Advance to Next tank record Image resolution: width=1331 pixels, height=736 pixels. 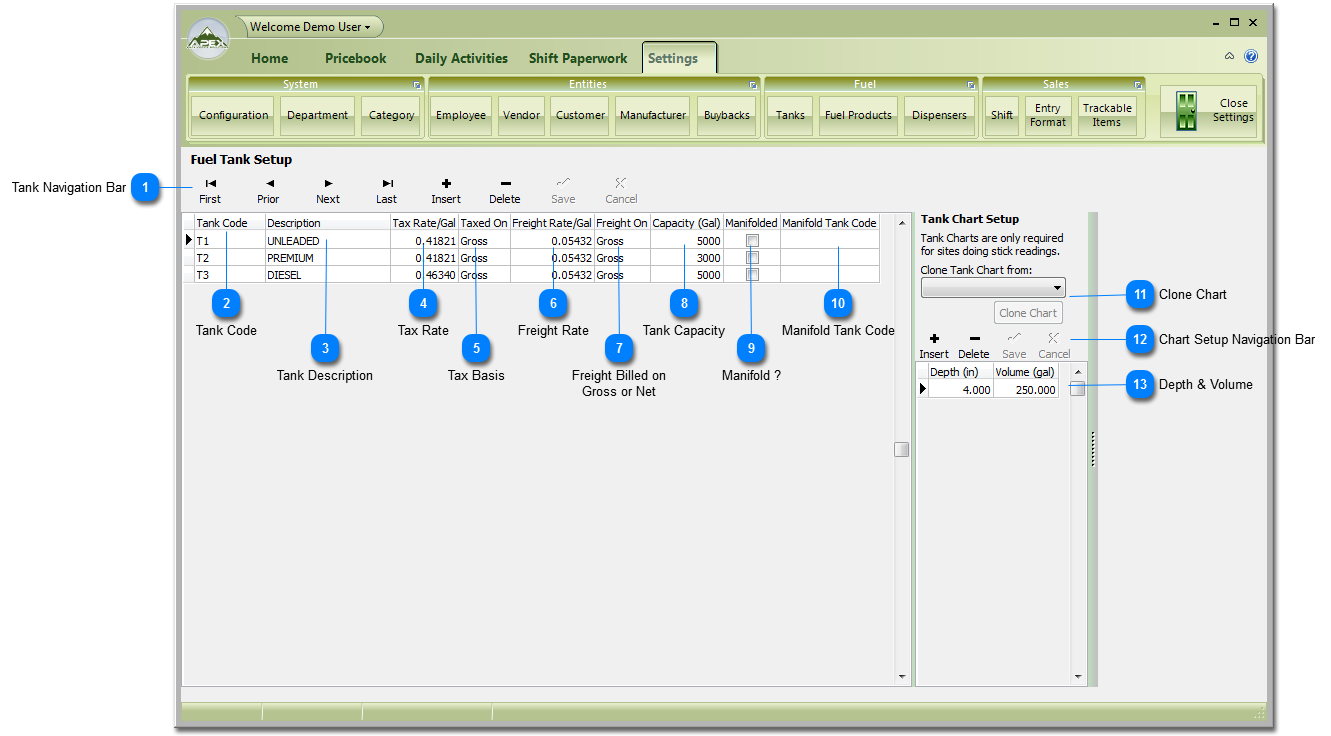328,190
